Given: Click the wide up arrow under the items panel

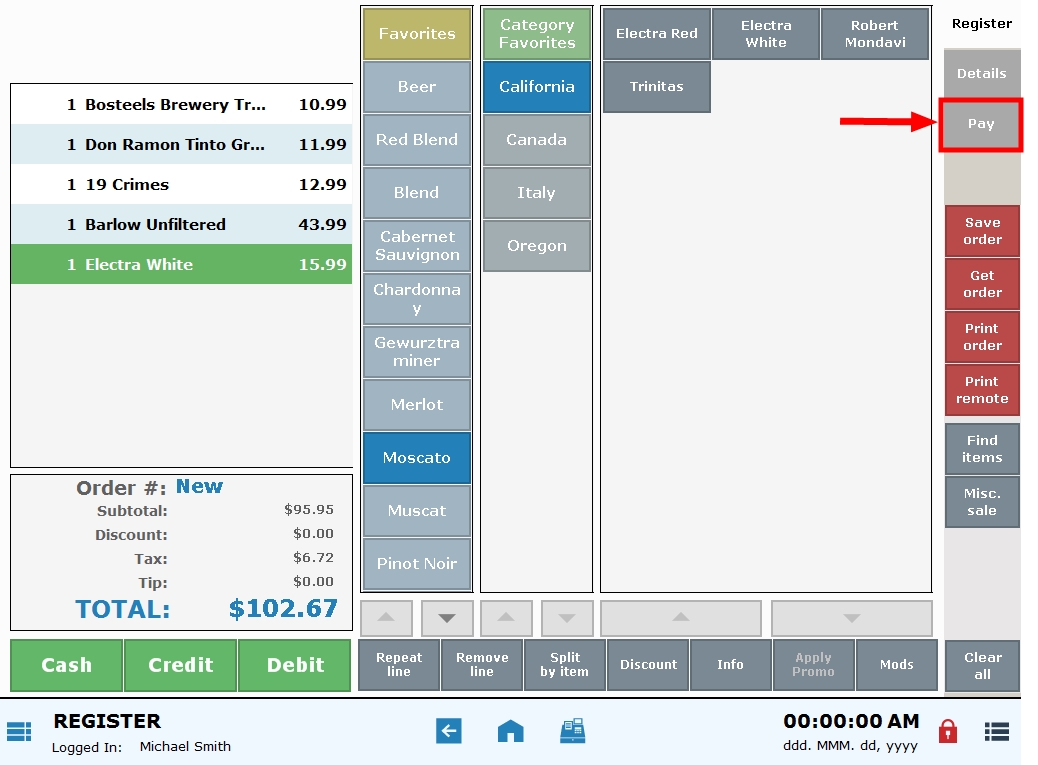Looking at the screenshot, I should tap(681, 618).
